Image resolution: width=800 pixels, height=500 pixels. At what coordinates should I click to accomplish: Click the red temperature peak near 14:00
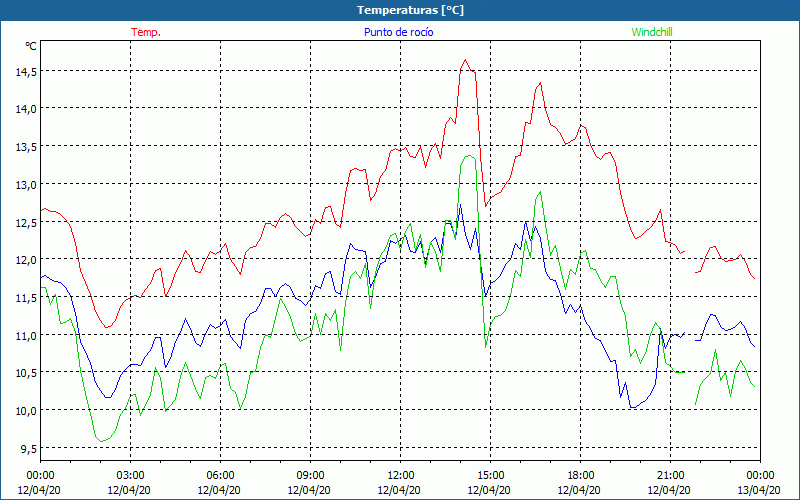pos(465,60)
